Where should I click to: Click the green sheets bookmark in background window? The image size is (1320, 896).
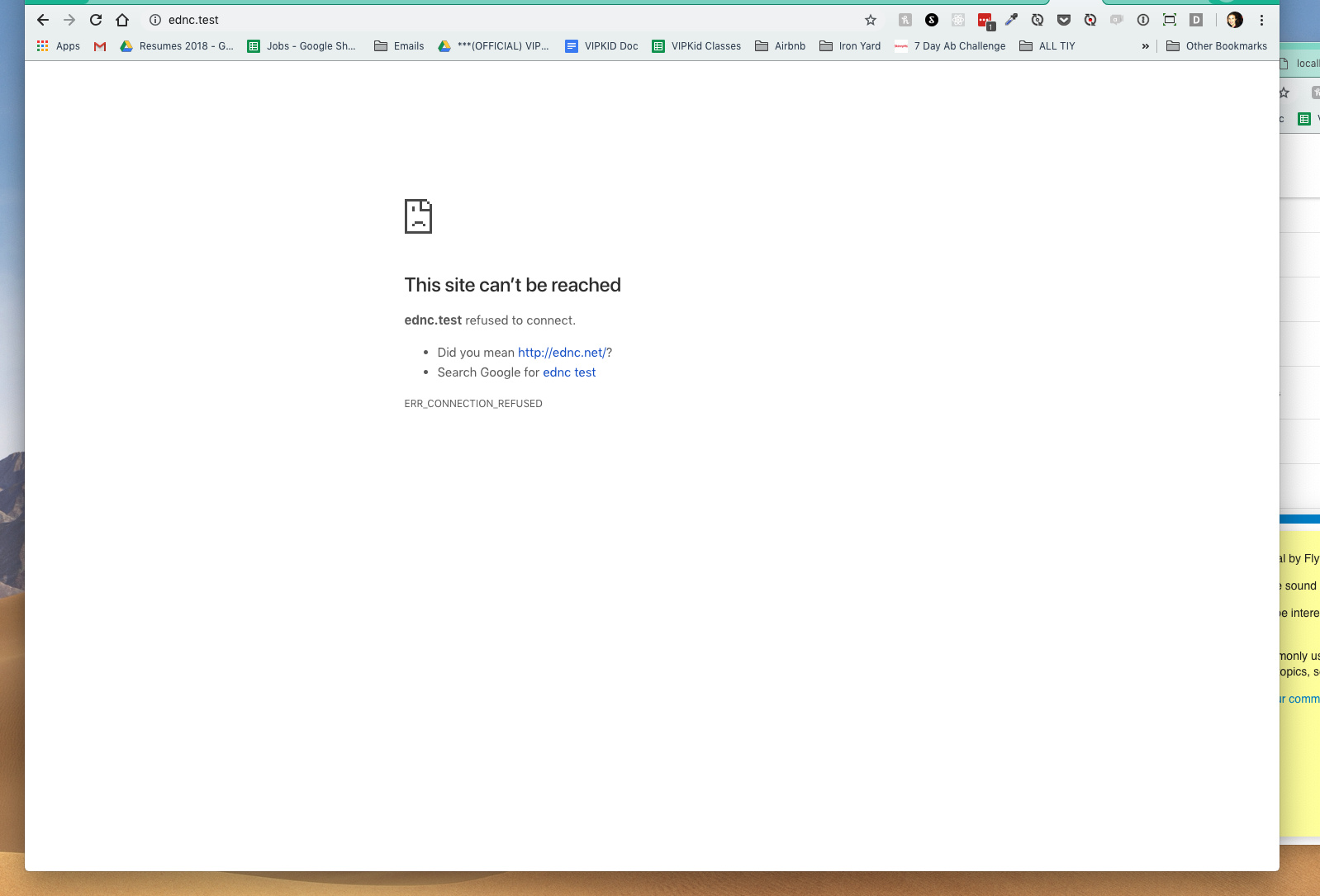[x=1304, y=119]
